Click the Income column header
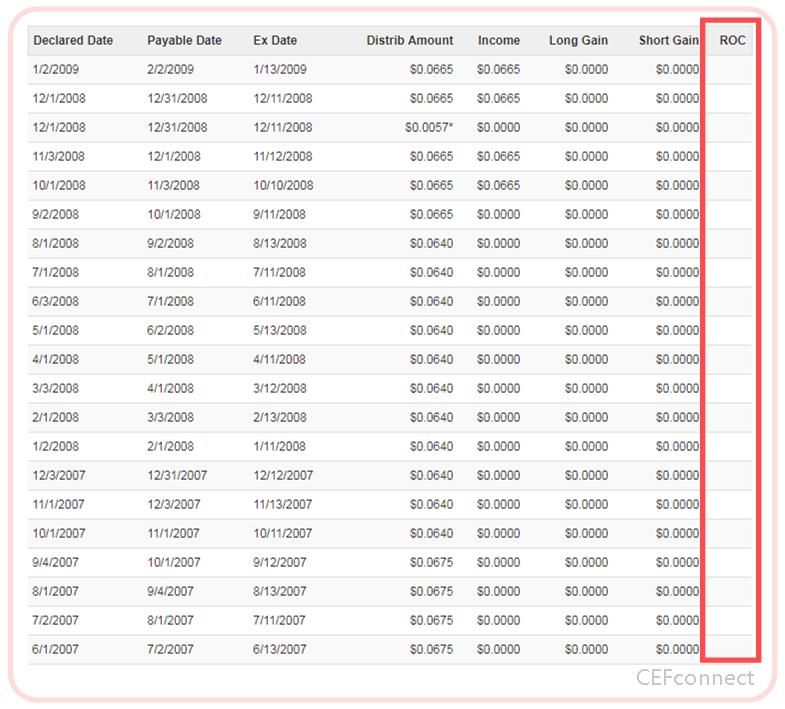The image size is (785, 709). coord(499,41)
